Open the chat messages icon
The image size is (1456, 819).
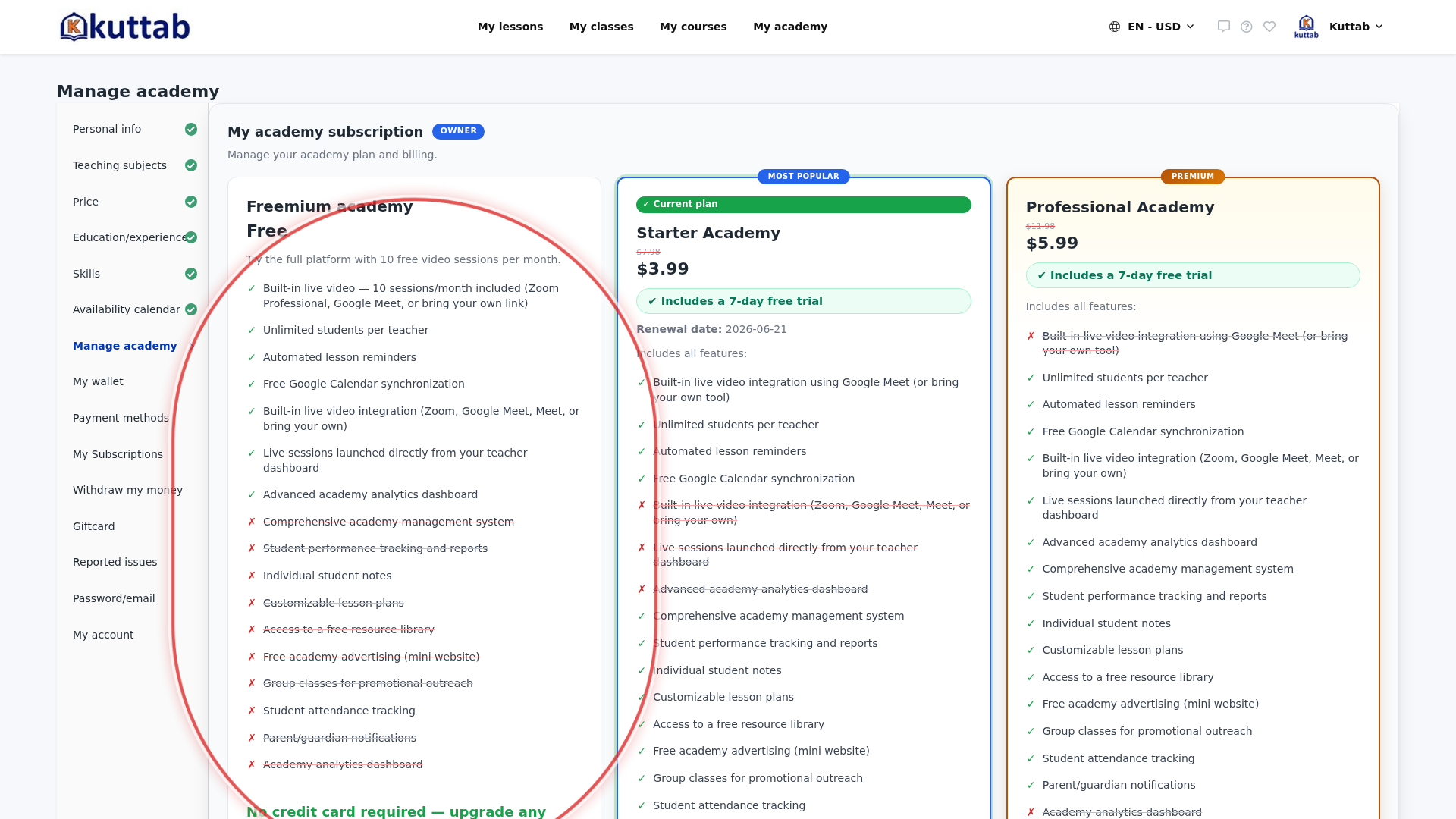pos(1223,27)
